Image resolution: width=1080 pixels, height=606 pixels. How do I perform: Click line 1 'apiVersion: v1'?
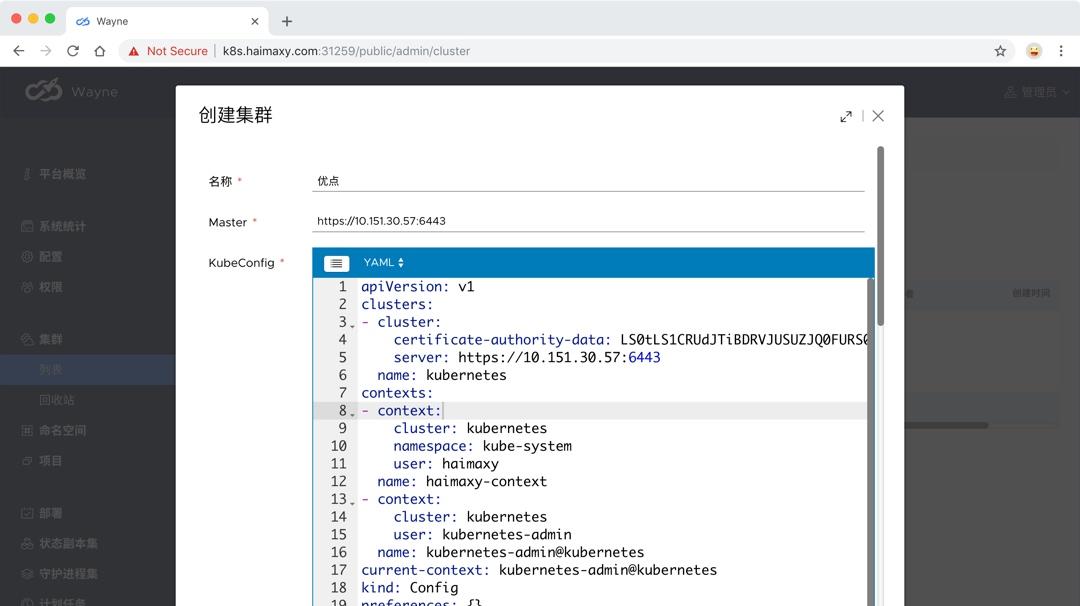point(417,286)
